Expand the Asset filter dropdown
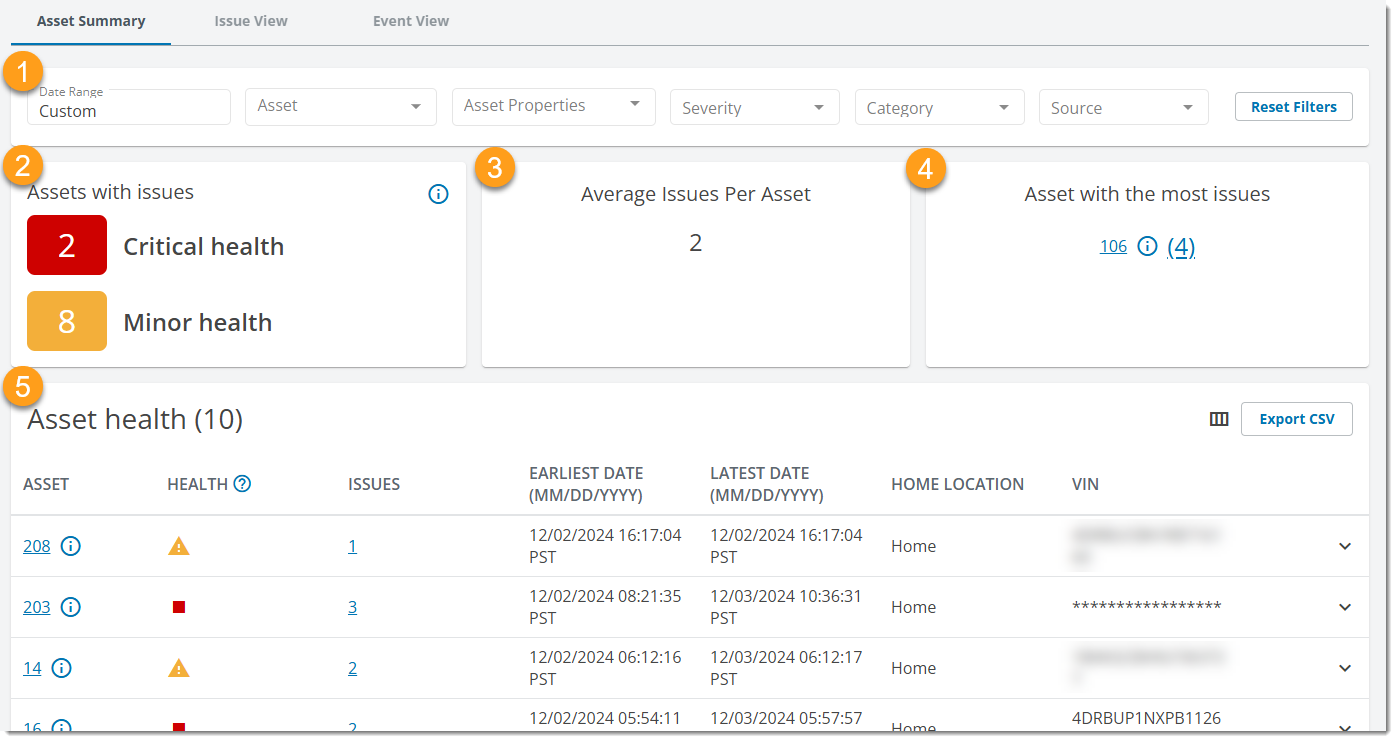Screen dimensions: 1396x741 click(341, 107)
